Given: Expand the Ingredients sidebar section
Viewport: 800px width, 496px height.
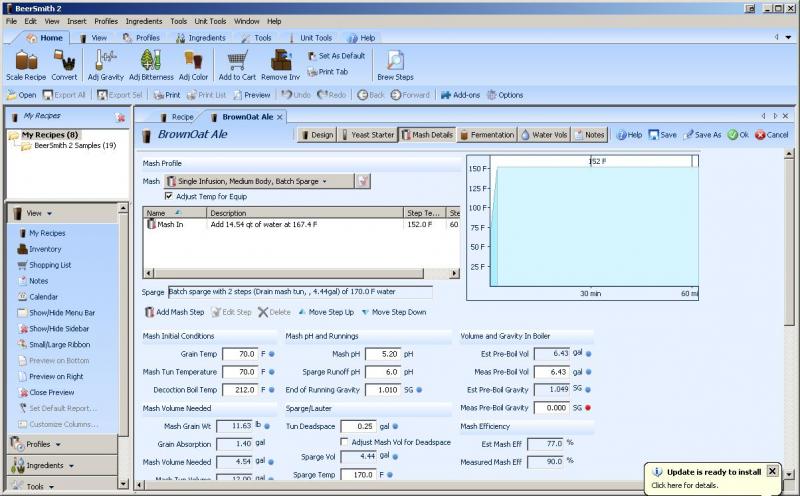Looking at the screenshot, I should [x=62, y=465].
